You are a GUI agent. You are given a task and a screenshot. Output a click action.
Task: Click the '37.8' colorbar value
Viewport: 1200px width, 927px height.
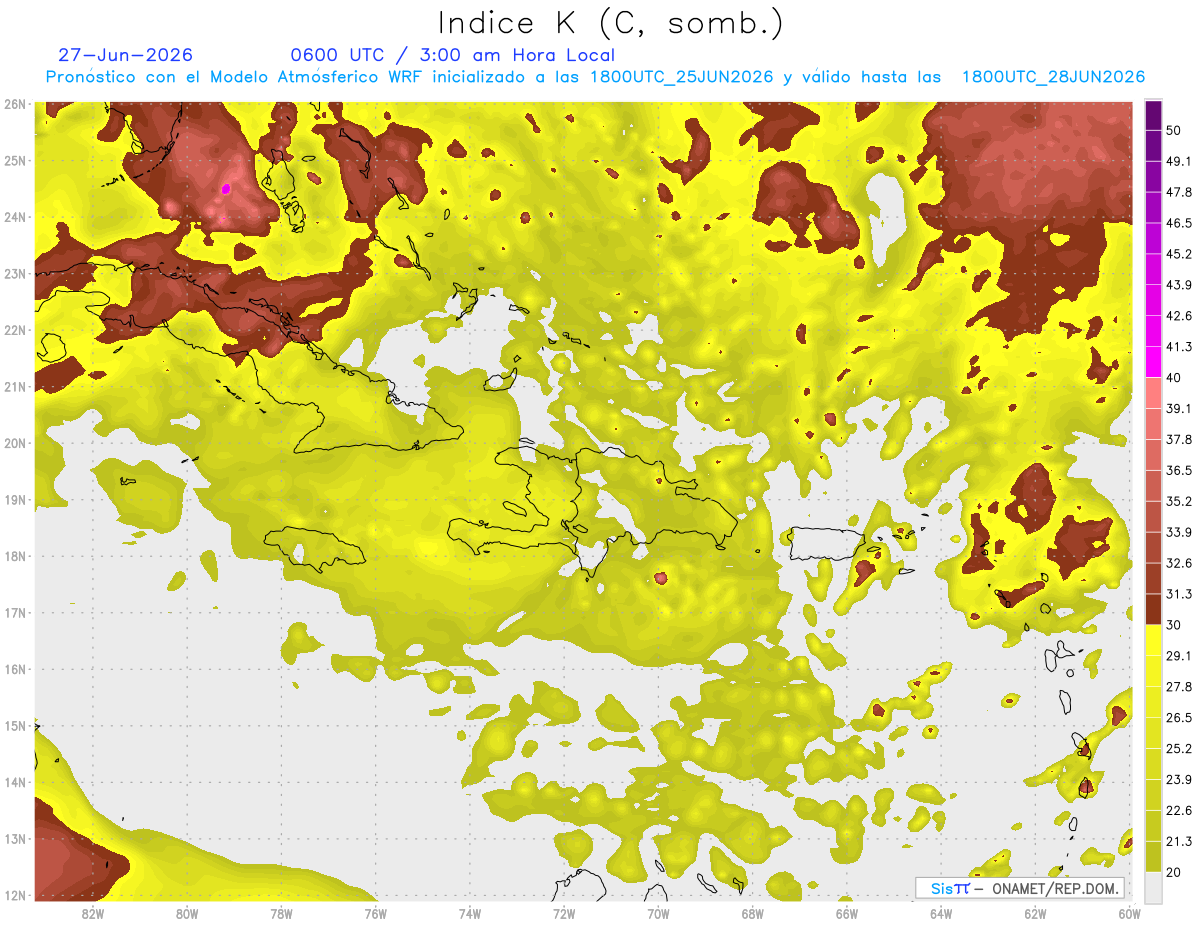1179,440
